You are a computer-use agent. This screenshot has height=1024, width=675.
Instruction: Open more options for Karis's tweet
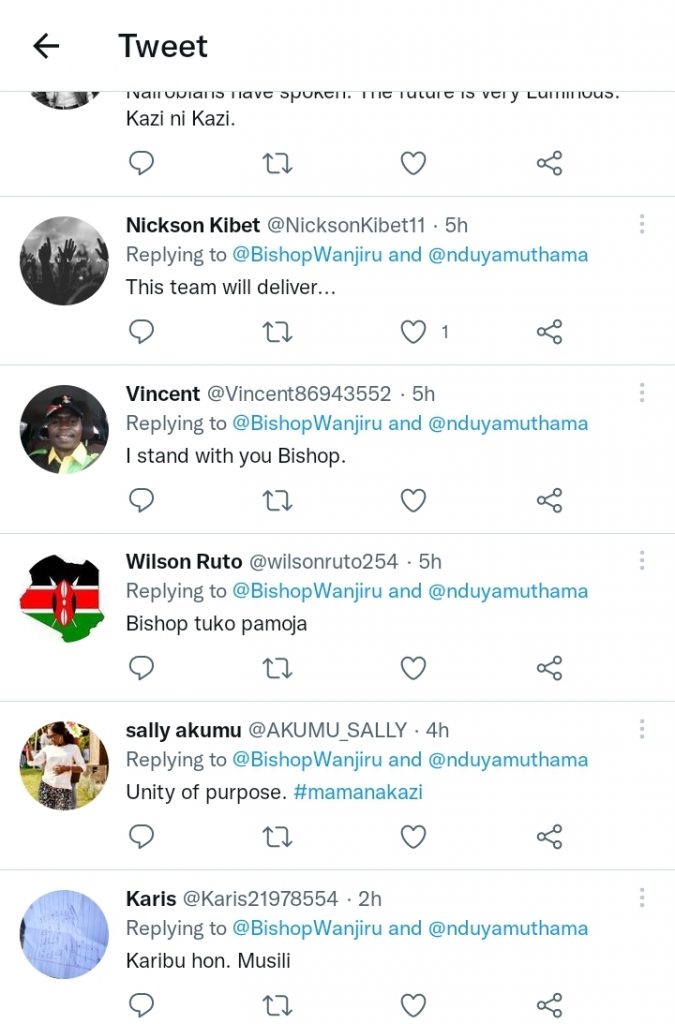tap(642, 898)
